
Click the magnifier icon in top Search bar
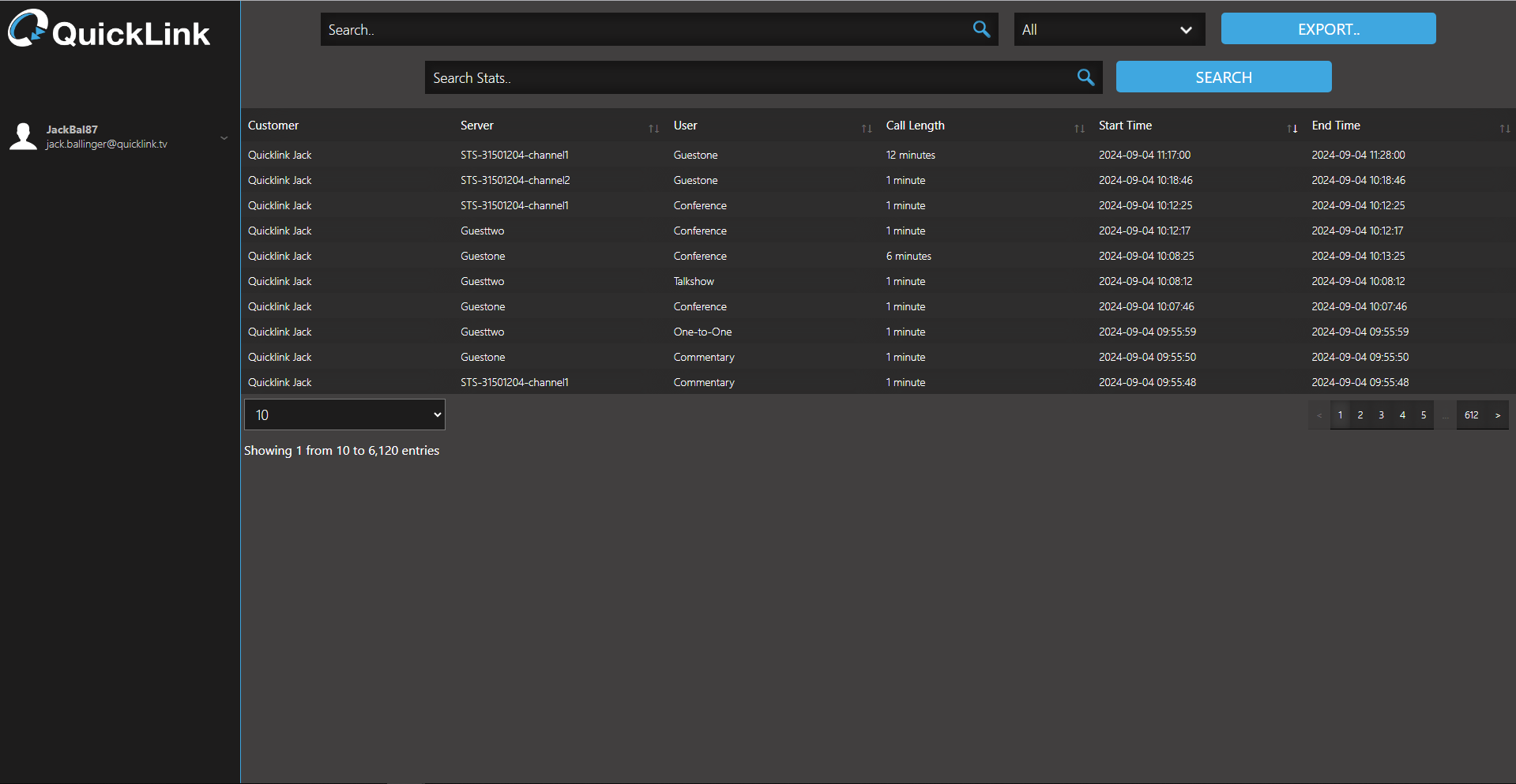(981, 29)
